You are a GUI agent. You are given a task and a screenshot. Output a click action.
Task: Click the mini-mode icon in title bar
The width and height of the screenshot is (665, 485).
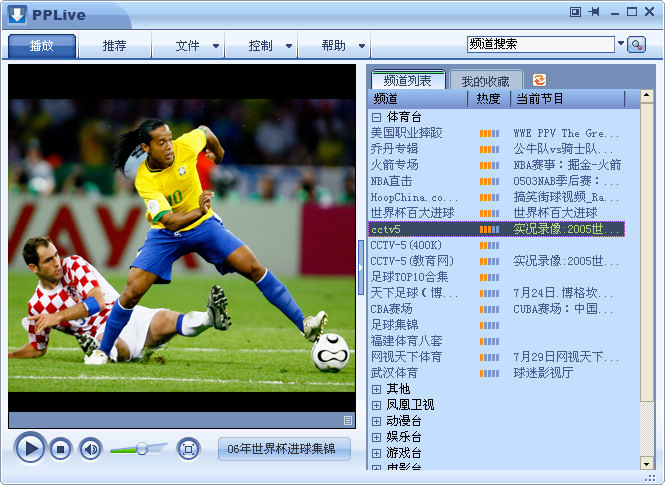575,12
